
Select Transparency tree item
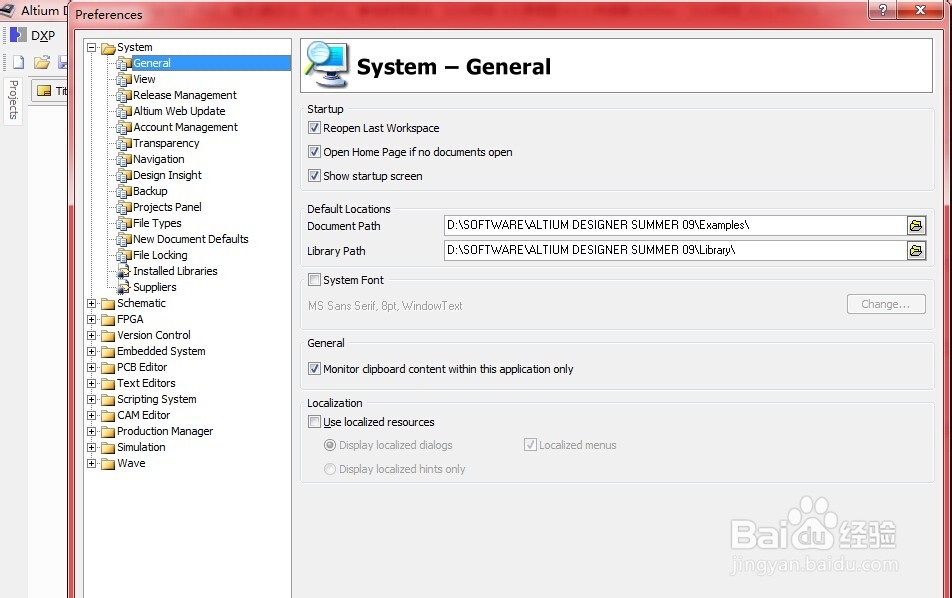point(166,143)
